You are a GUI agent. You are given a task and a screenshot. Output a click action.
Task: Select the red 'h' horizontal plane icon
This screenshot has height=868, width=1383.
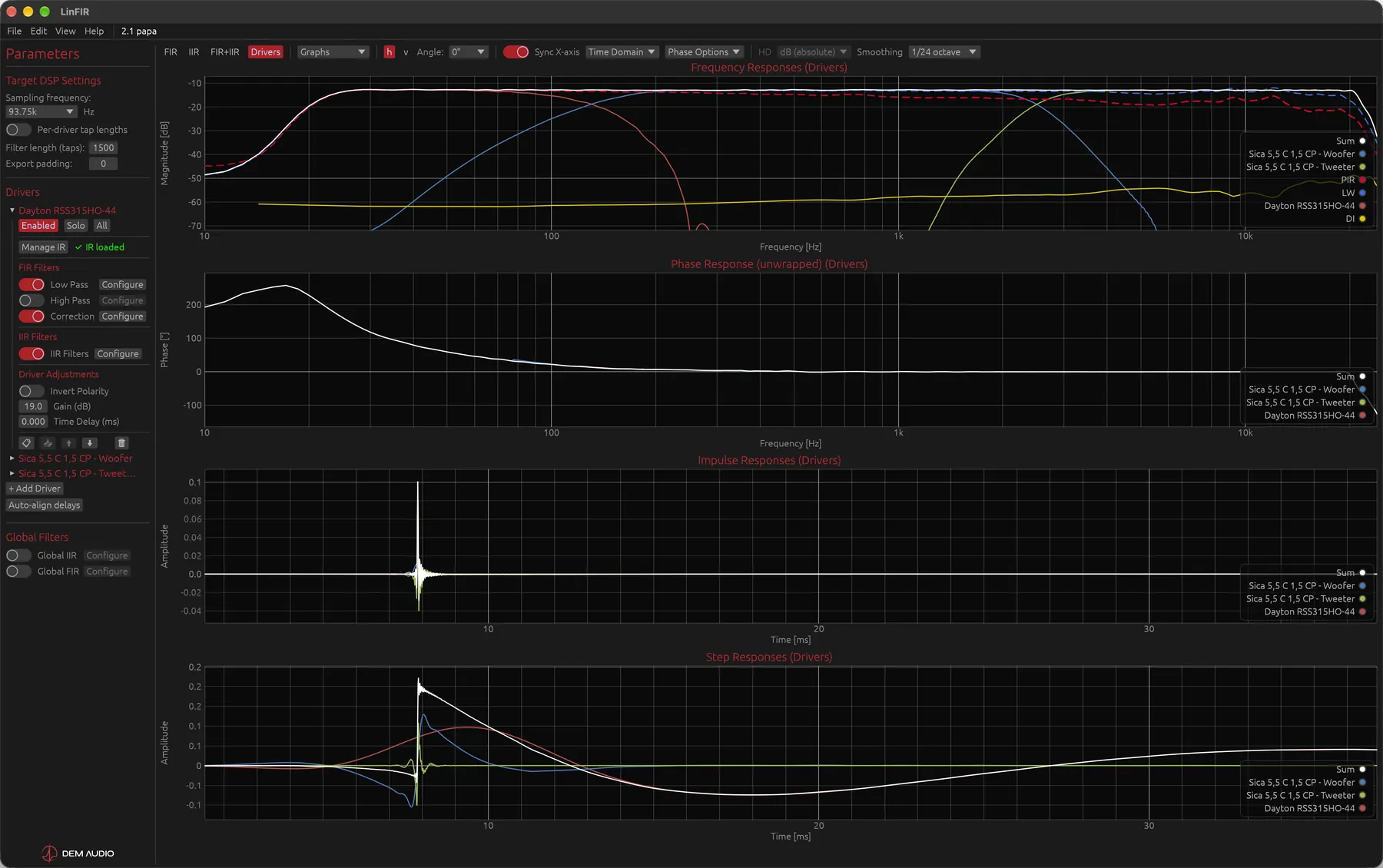coord(390,52)
